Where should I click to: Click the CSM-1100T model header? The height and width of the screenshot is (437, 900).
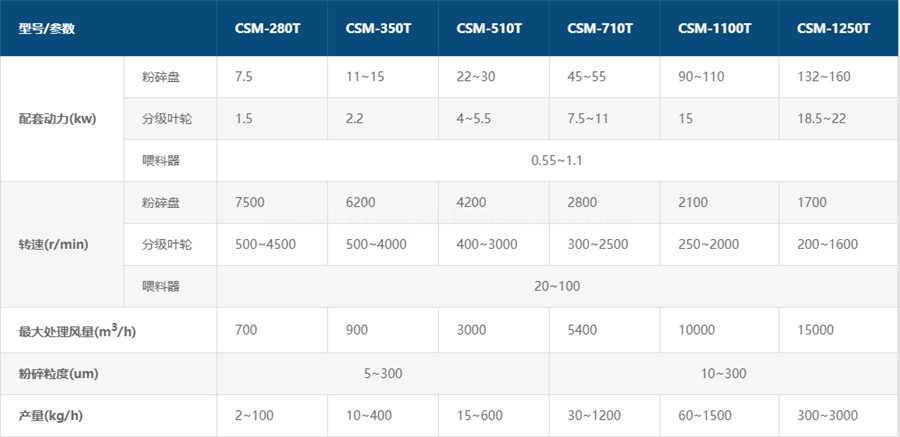tap(714, 28)
